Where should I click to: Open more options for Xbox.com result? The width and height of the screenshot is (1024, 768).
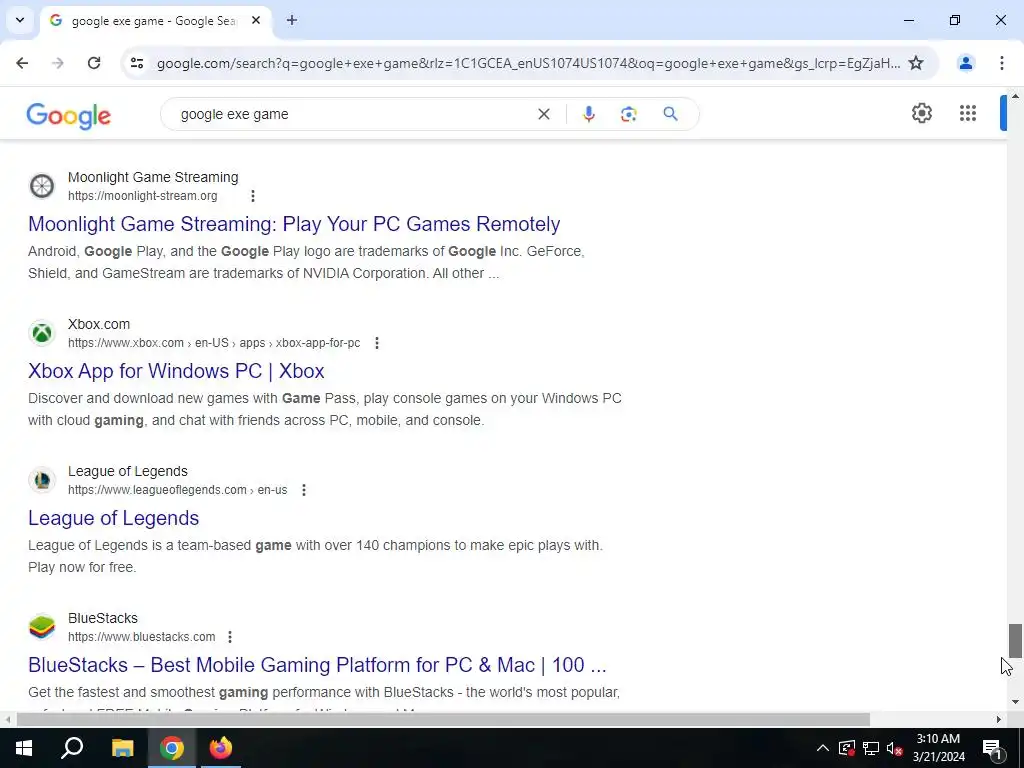point(377,343)
